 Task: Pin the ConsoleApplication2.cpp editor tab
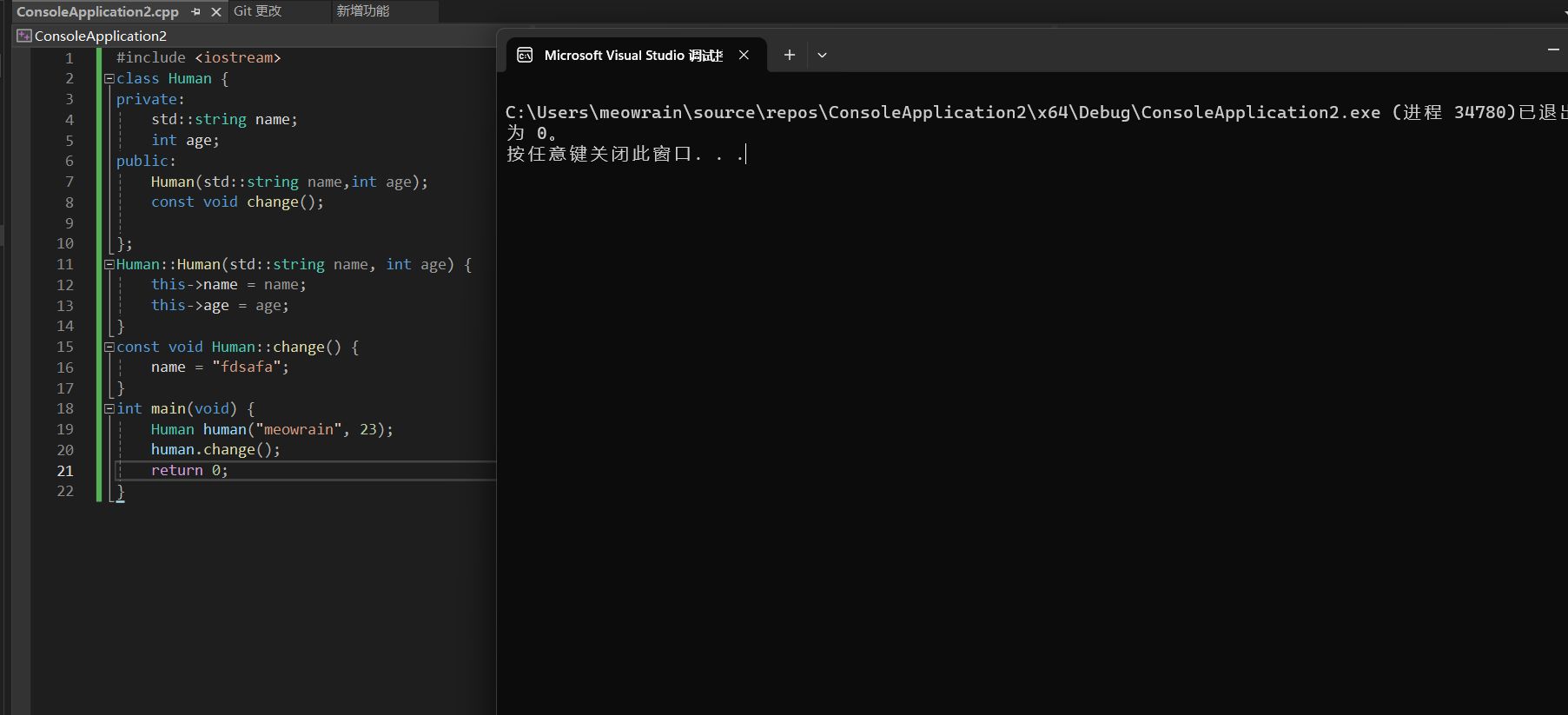[x=196, y=12]
